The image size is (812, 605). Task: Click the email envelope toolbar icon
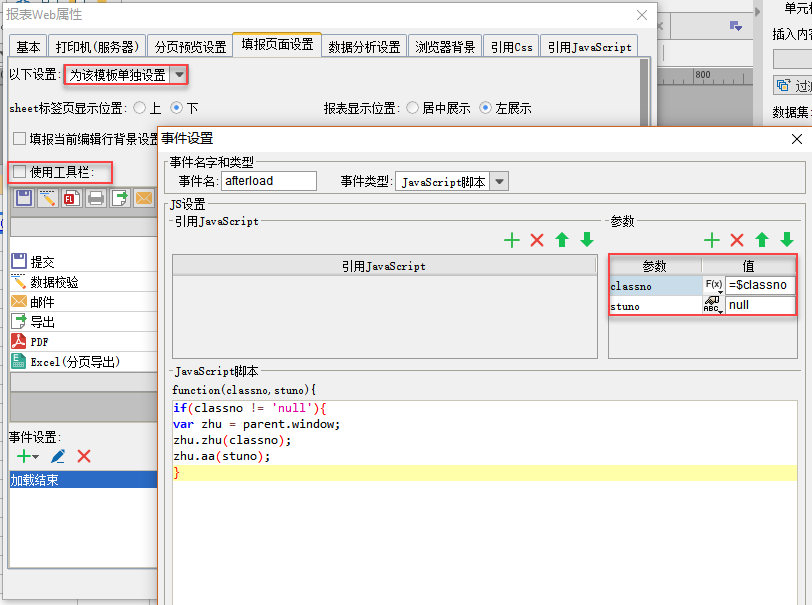144,198
